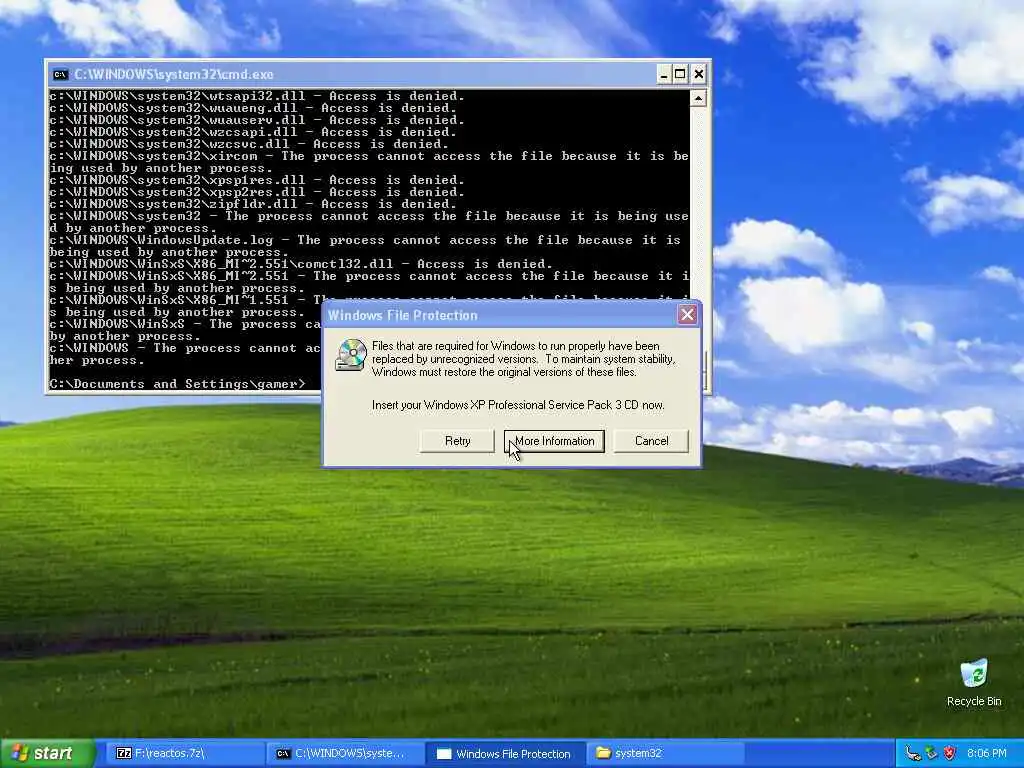Maximize the cmd.exe window
This screenshot has height=768, width=1024.
pyautogui.click(x=680, y=74)
